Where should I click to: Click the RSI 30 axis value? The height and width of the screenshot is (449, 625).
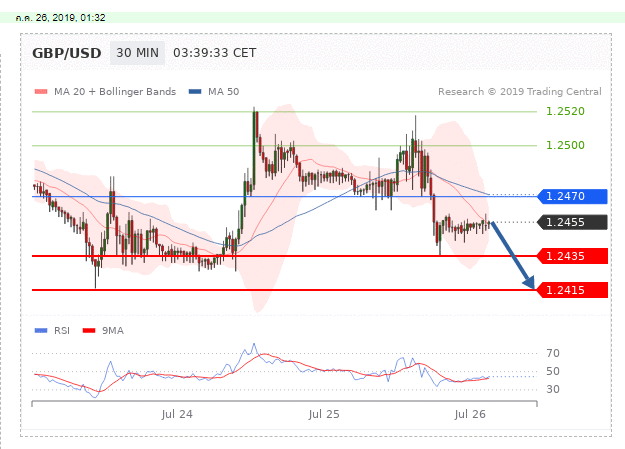point(553,389)
